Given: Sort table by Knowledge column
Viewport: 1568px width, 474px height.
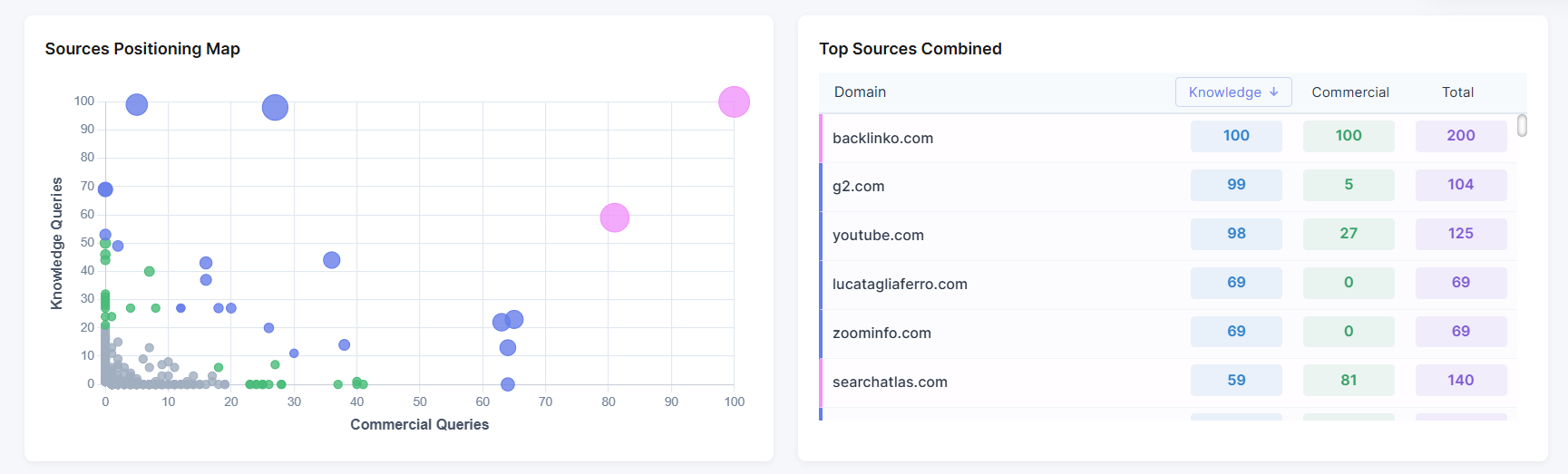Looking at the screenshot, I should (x=1233, y=92).
